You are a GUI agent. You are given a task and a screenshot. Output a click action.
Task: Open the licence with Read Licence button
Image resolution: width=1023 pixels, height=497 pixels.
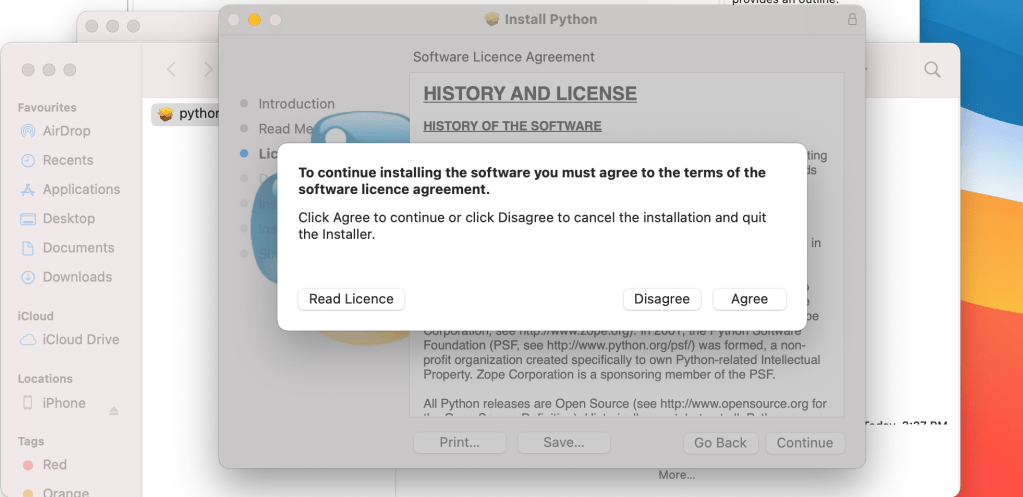click(351, 299)
